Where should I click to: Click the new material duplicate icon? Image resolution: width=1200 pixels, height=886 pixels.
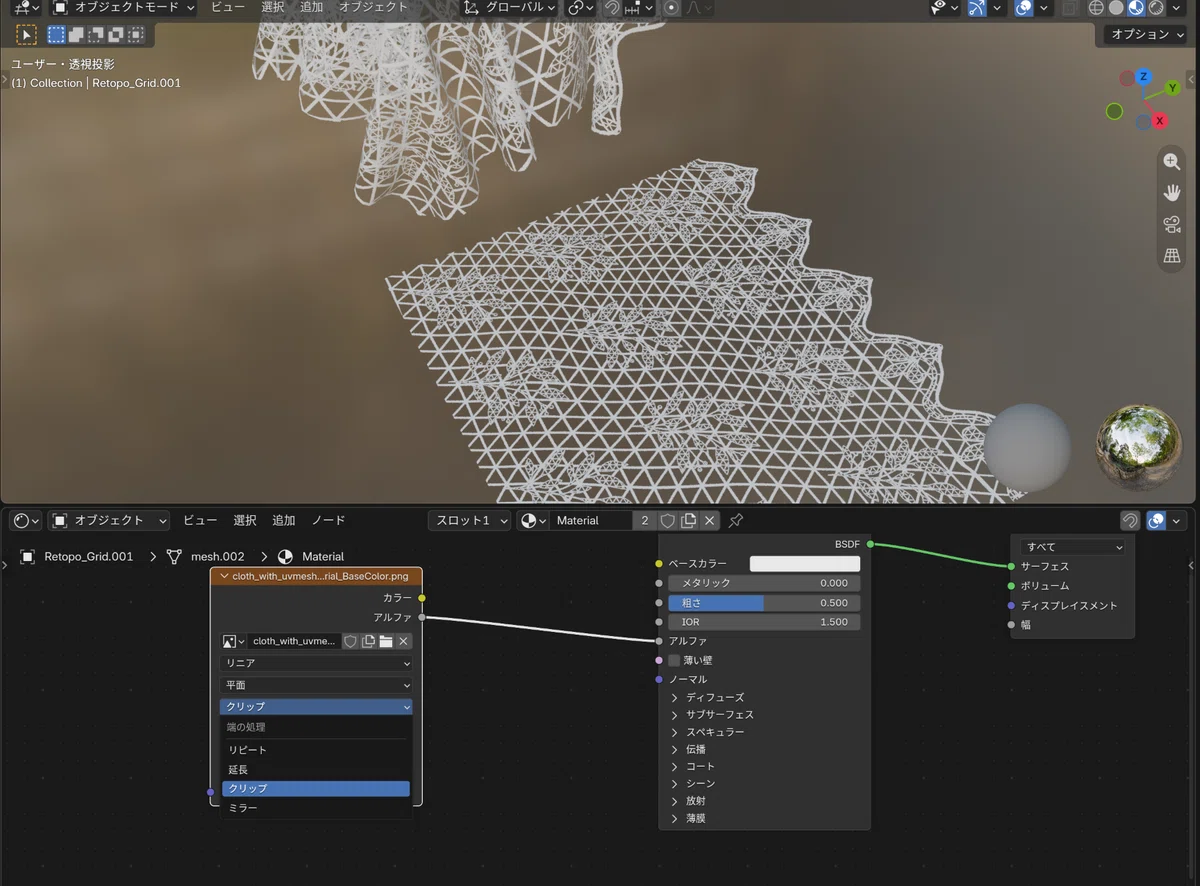tap(689, 521)
